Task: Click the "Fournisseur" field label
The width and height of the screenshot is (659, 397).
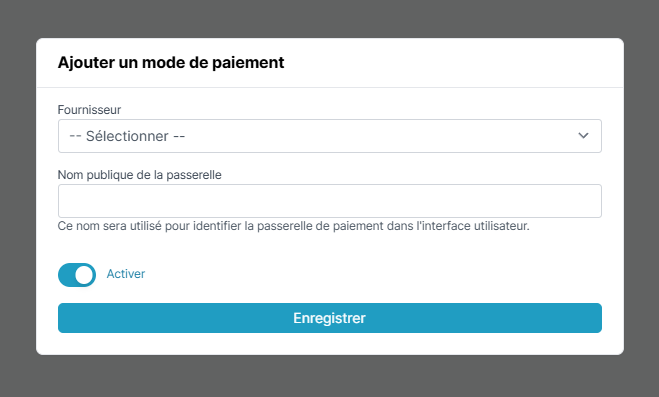Action: [x=89, y=110]
